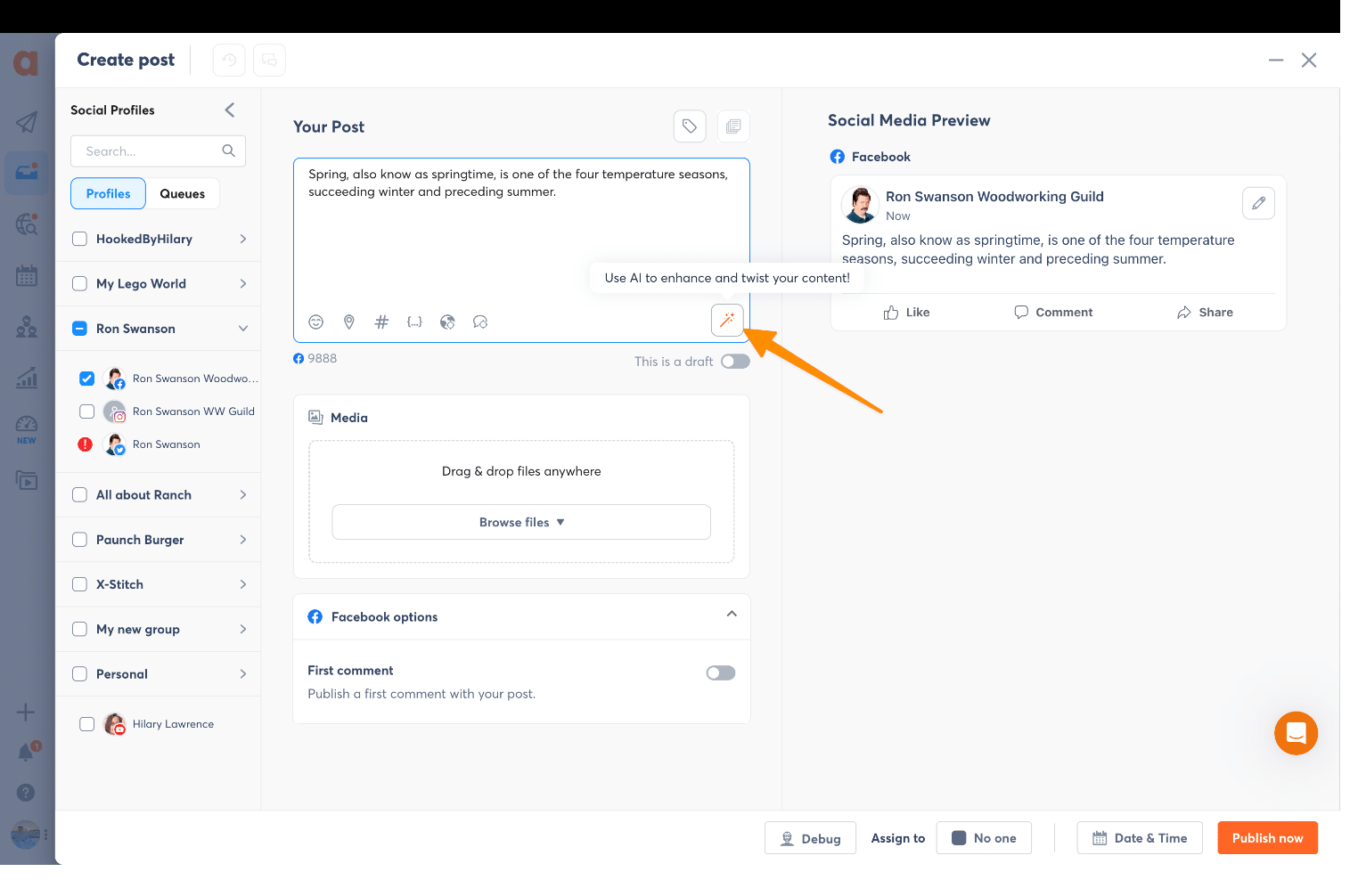Collapse the Ron Swanson group chevron
The height and width of the screenshot is (896, 1358).
coord(242,329)
